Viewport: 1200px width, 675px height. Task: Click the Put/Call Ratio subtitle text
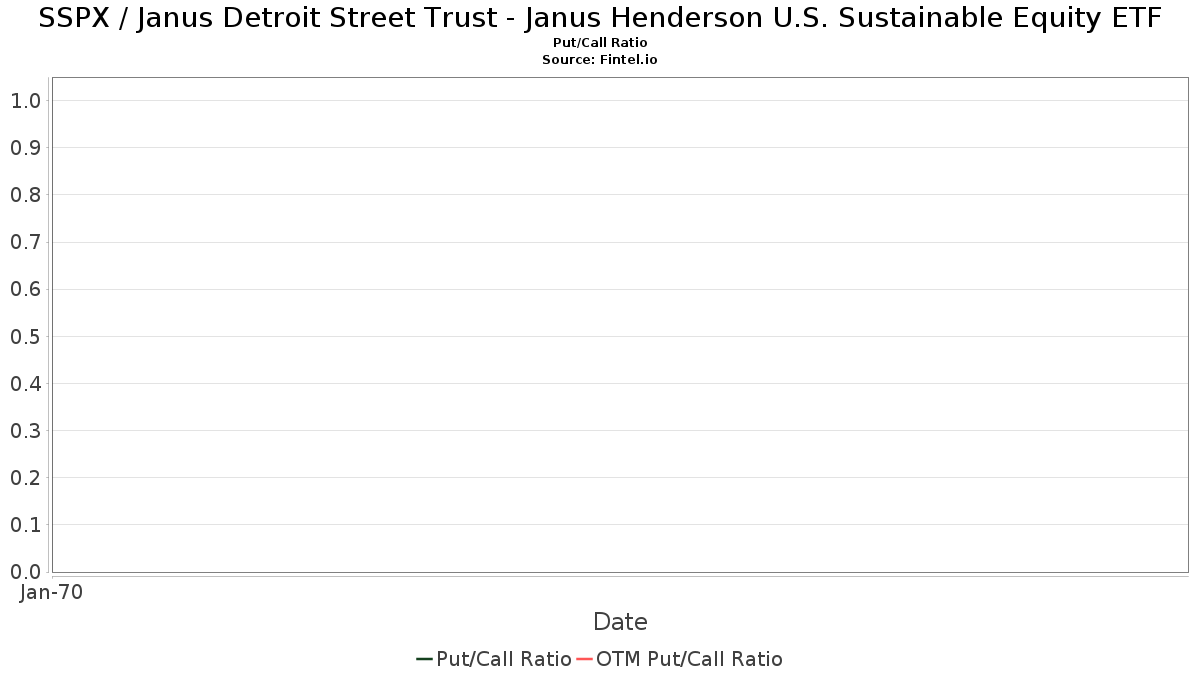click(600, 43)
